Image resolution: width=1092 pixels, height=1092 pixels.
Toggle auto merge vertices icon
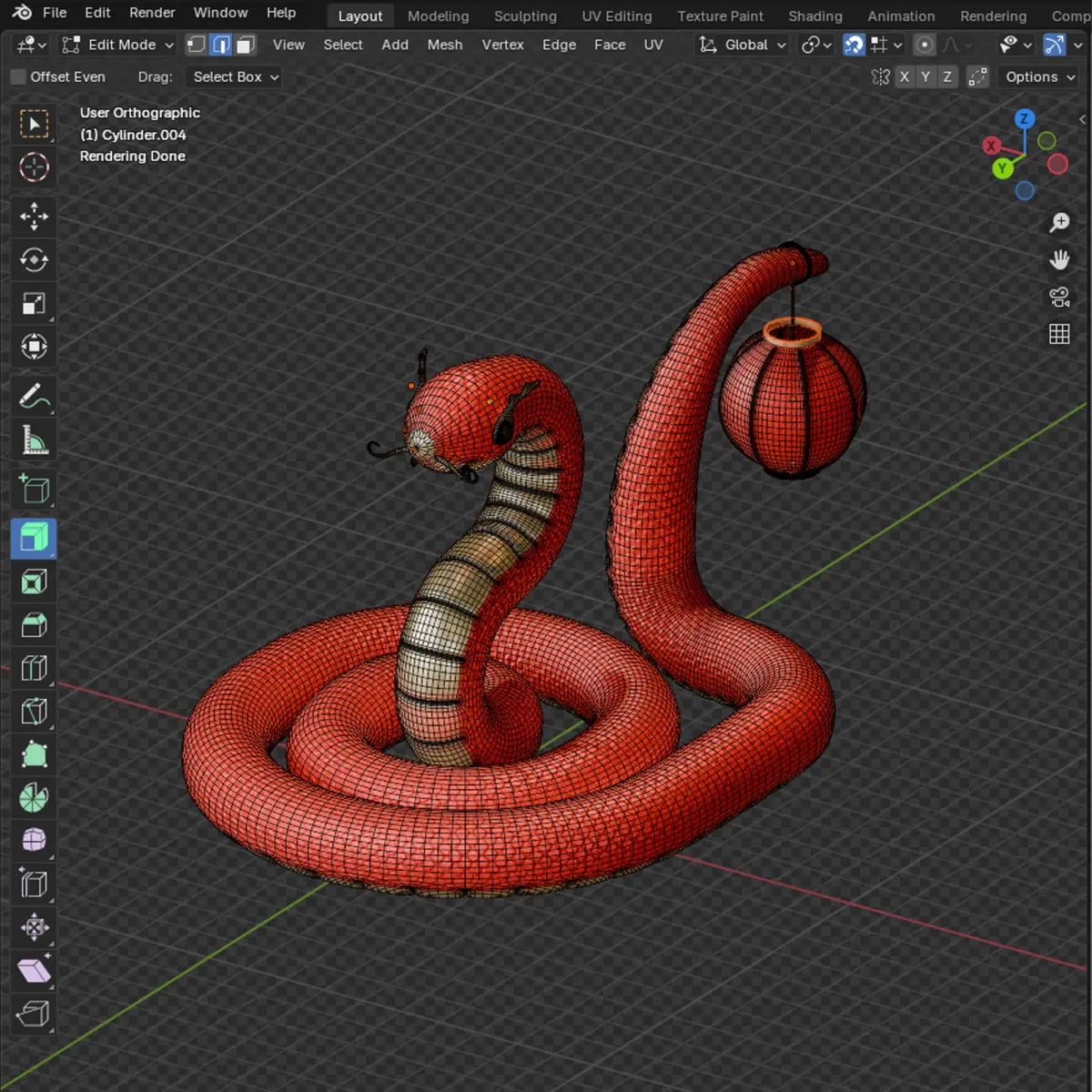[x=977, y=77]
